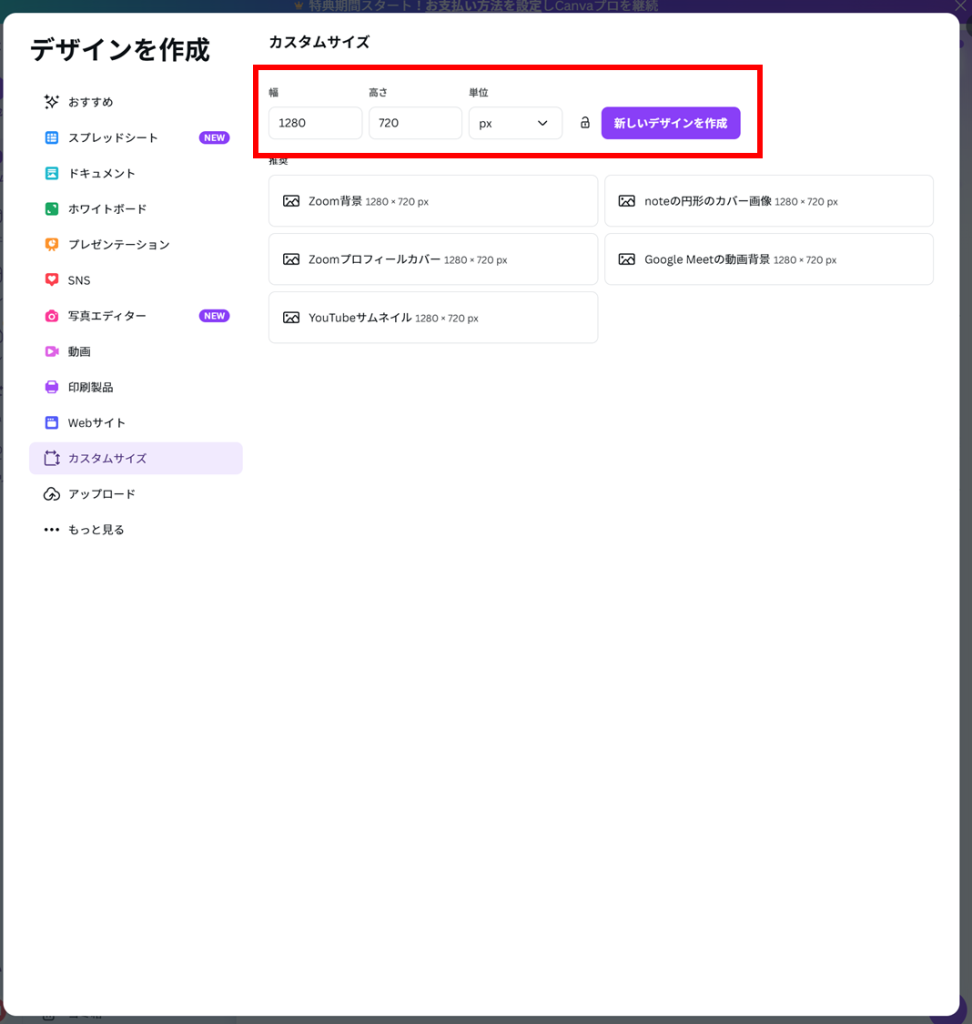Open the ホワイトボード icon

[52, 209]
